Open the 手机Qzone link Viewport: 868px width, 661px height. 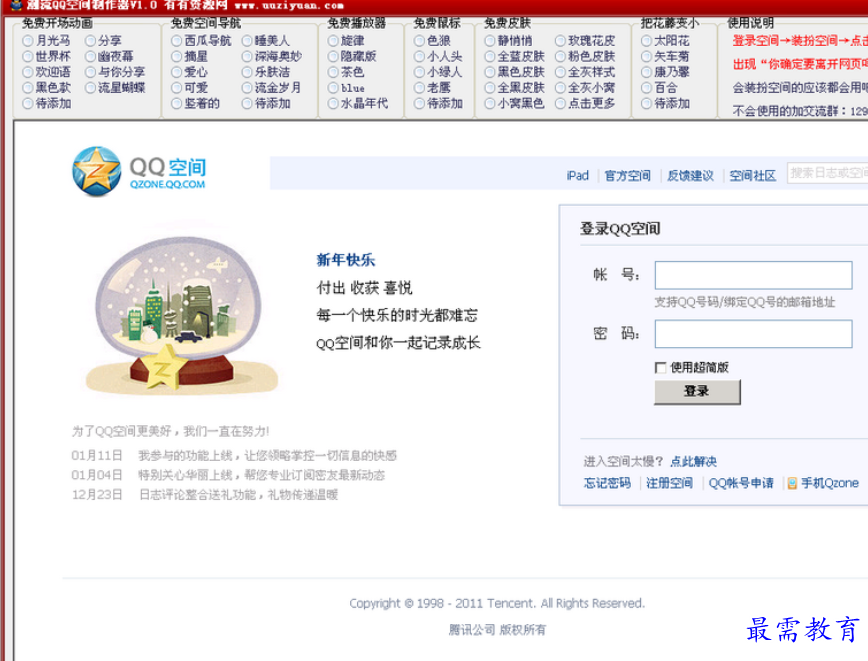coord(829,483)
